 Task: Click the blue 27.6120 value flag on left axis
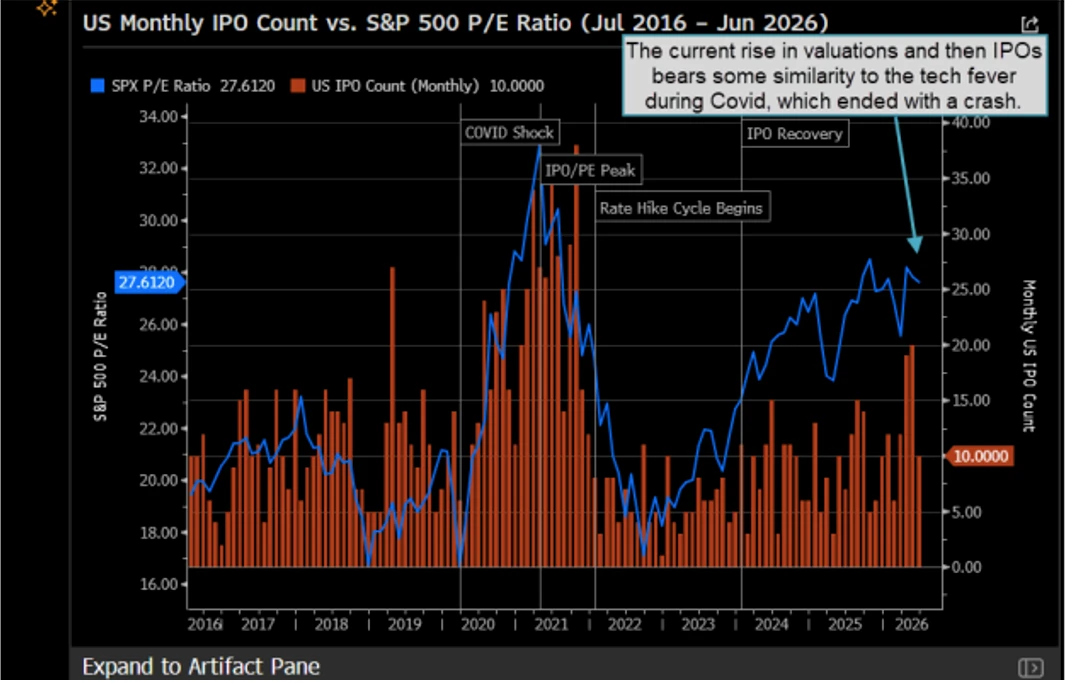149,282
